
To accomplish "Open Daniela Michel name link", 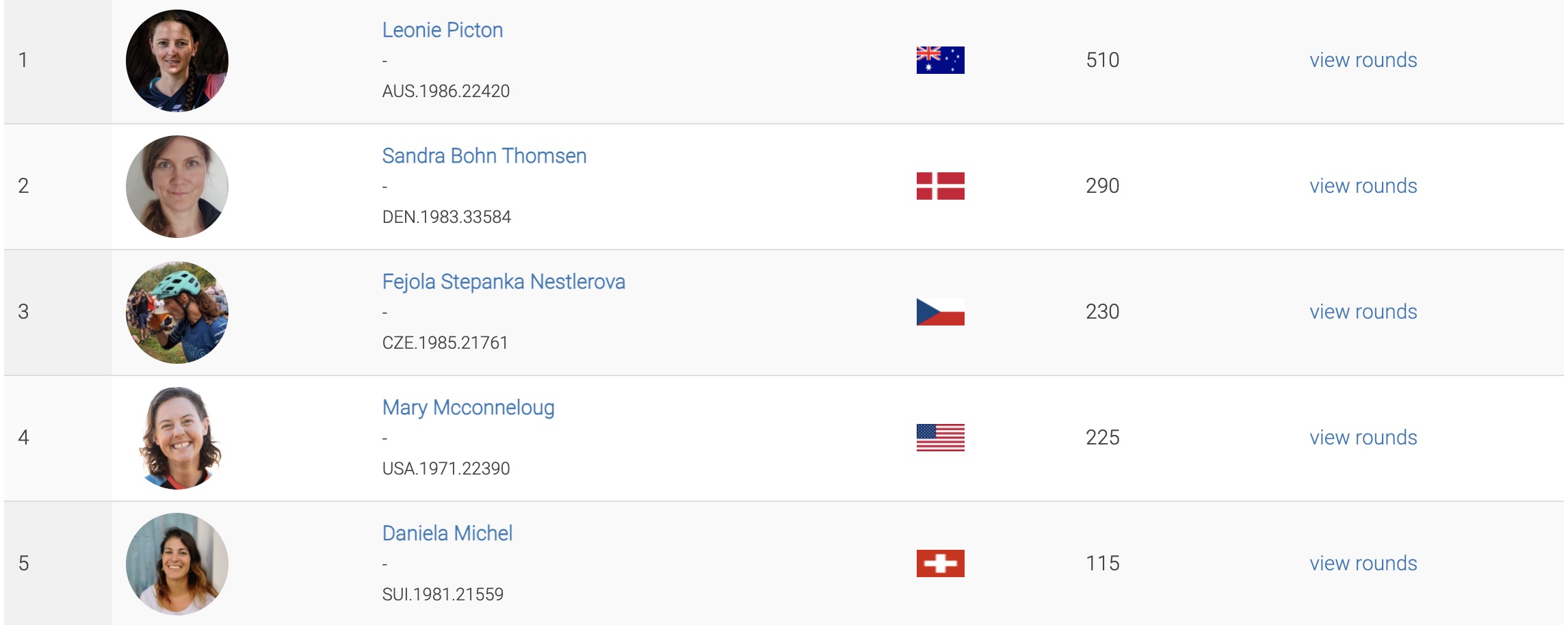I will point(447,533).
